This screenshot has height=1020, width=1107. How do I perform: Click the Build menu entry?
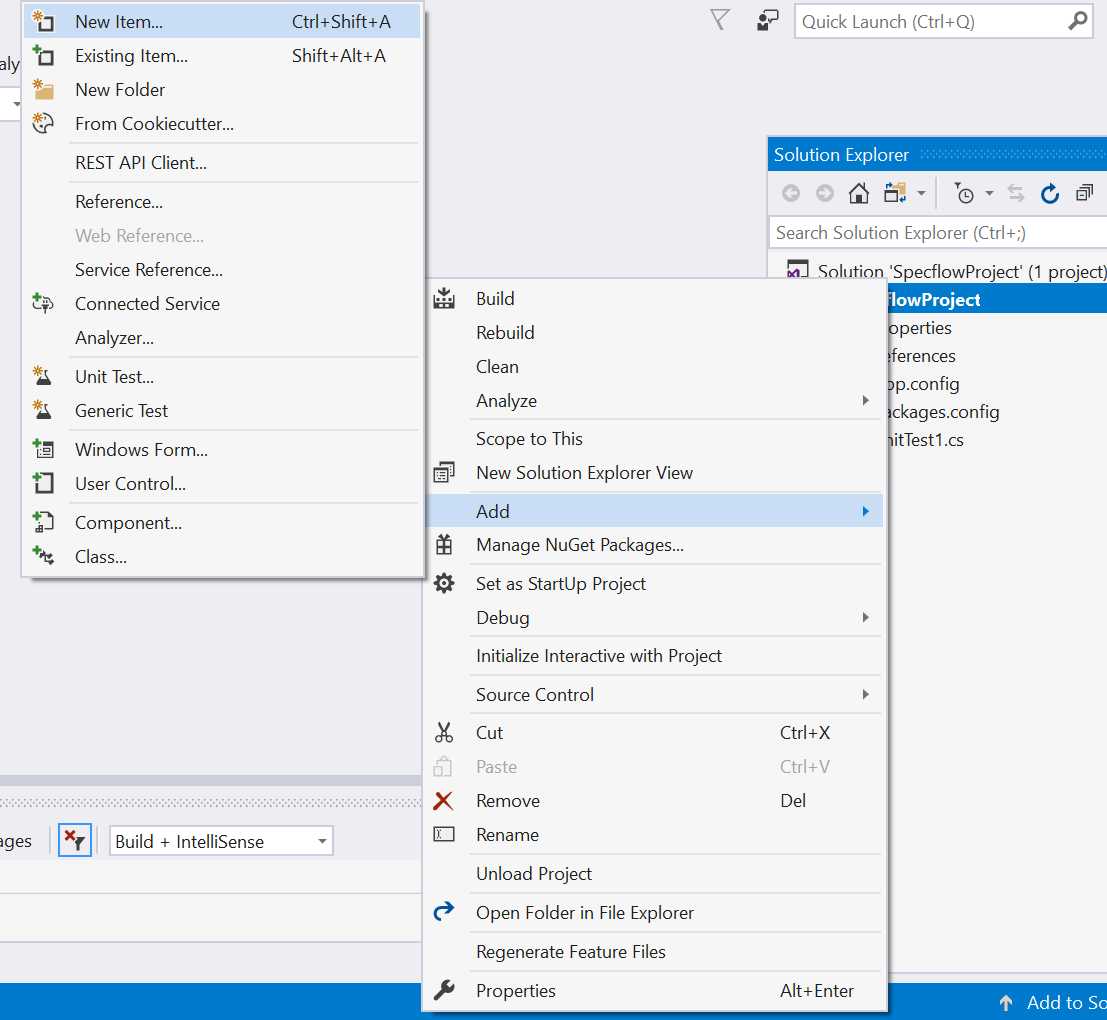coord(654,299)
